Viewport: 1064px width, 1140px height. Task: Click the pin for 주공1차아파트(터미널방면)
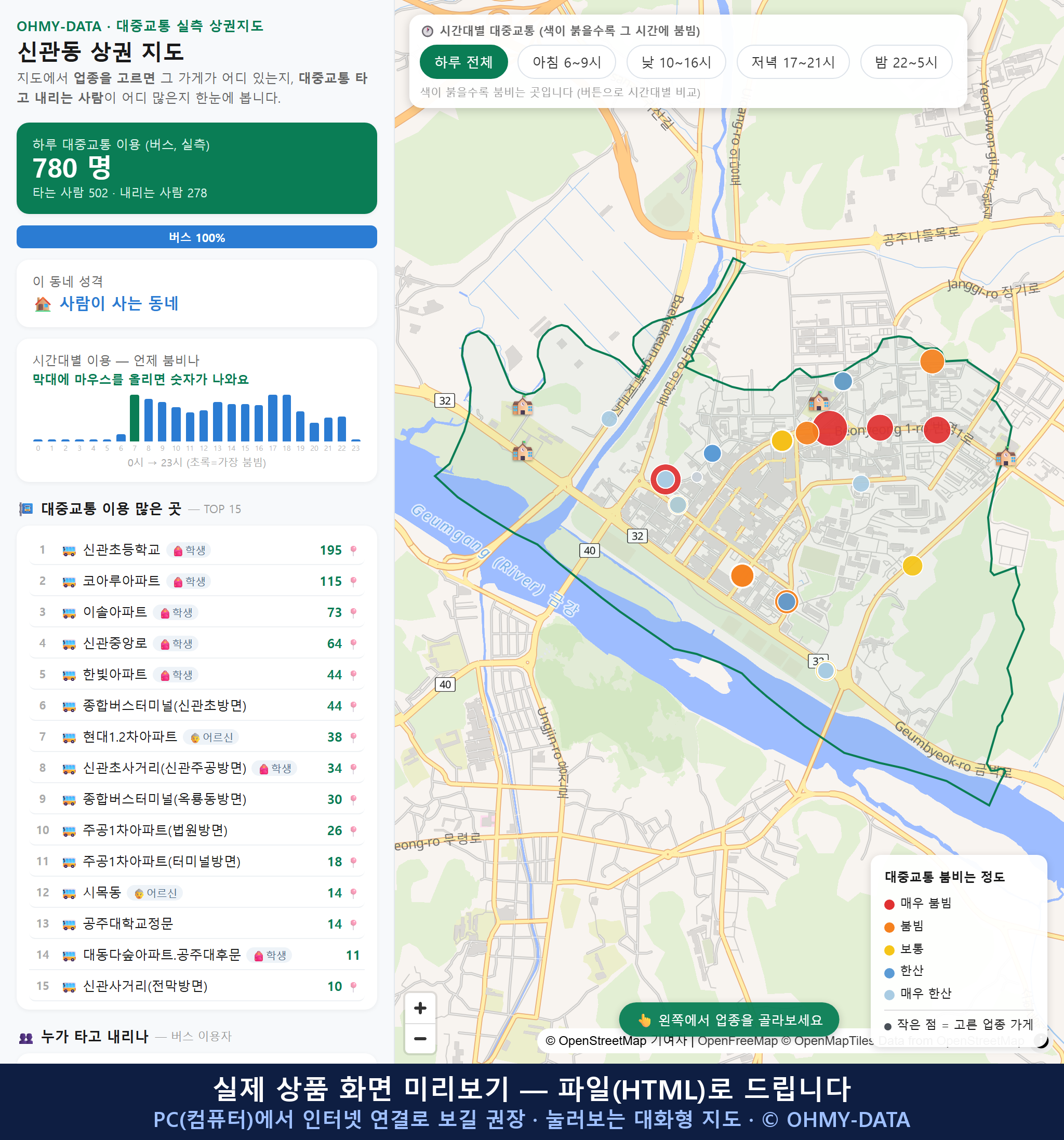tap(353, 862)
